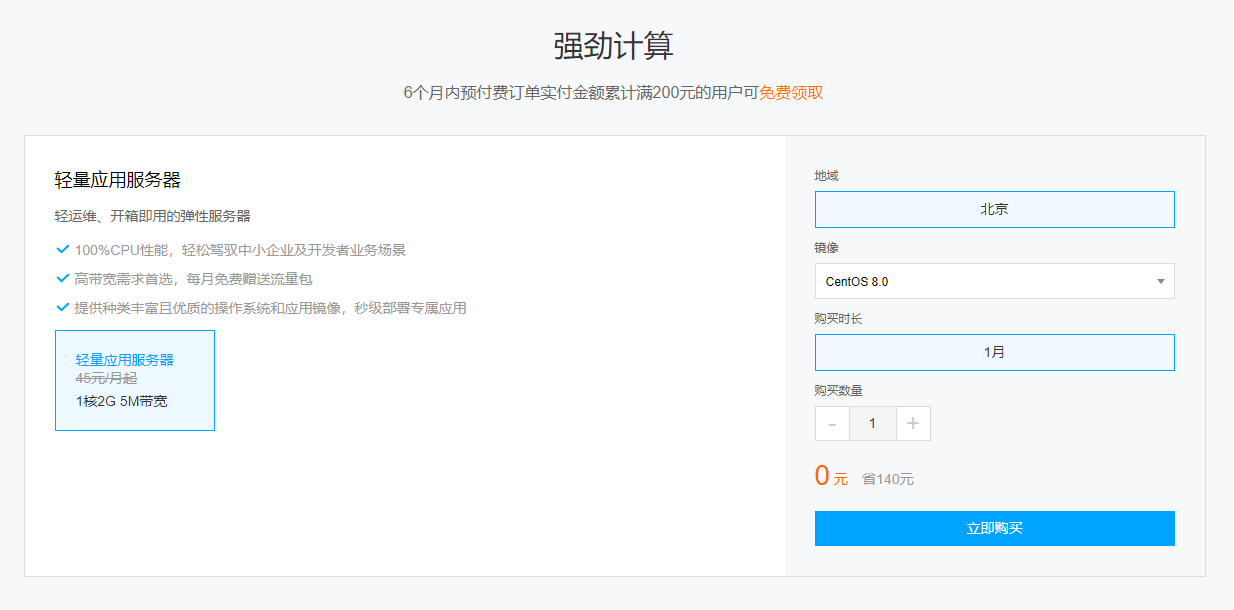Click the 立即购买 button
The width and height of the screenshot is (1234, 610).
(994, 528)
